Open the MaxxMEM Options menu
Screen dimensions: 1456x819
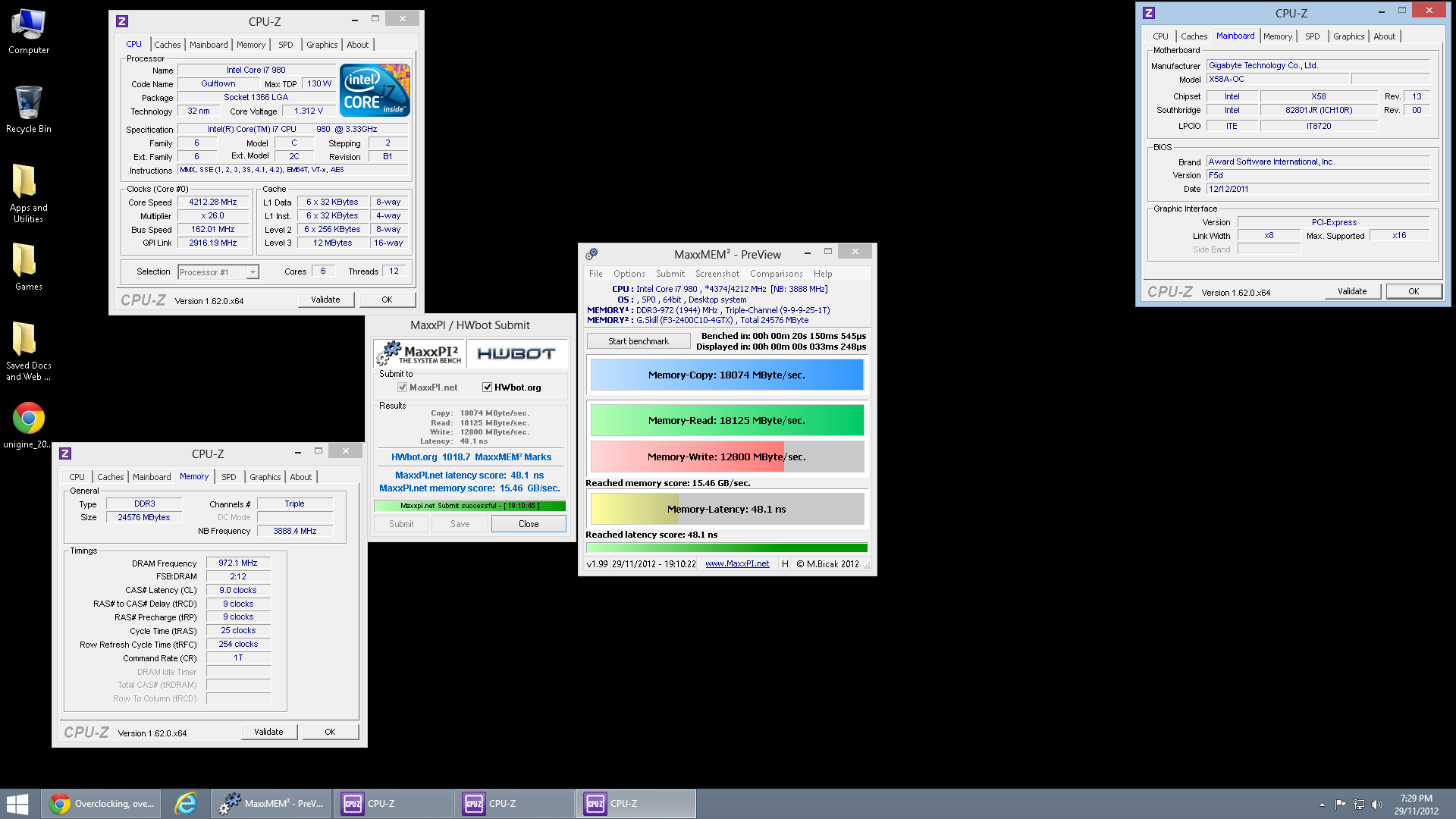[x=629, y=274]
